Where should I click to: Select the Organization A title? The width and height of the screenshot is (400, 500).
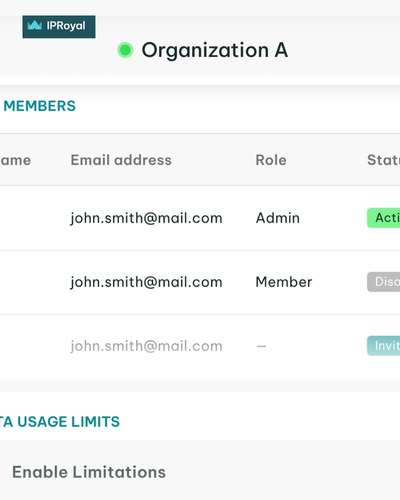tap(215, 50)
